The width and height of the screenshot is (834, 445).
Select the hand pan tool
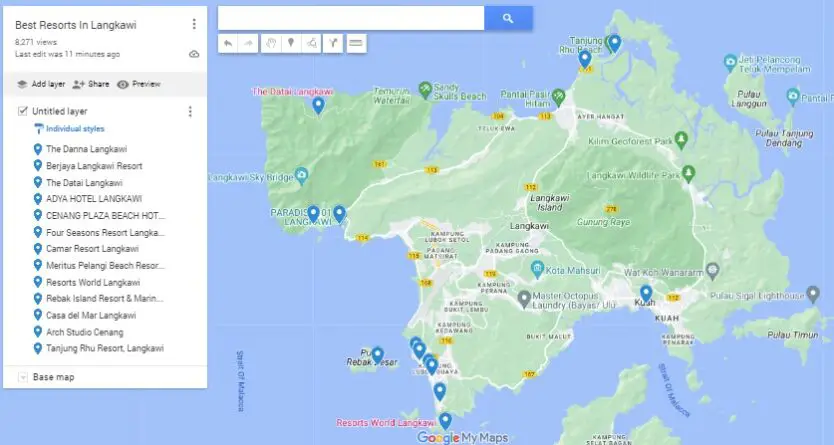click(x=271, y=44)
